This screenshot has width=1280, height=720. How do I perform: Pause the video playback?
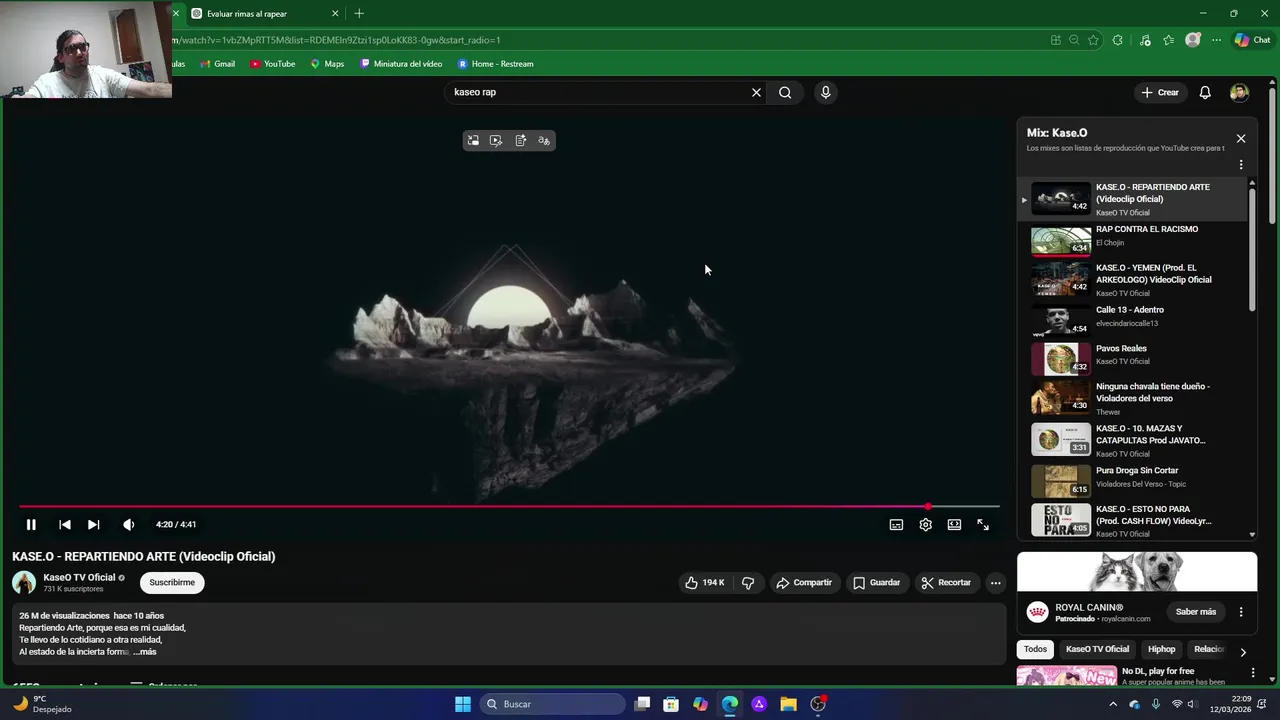tap(31, 524)
